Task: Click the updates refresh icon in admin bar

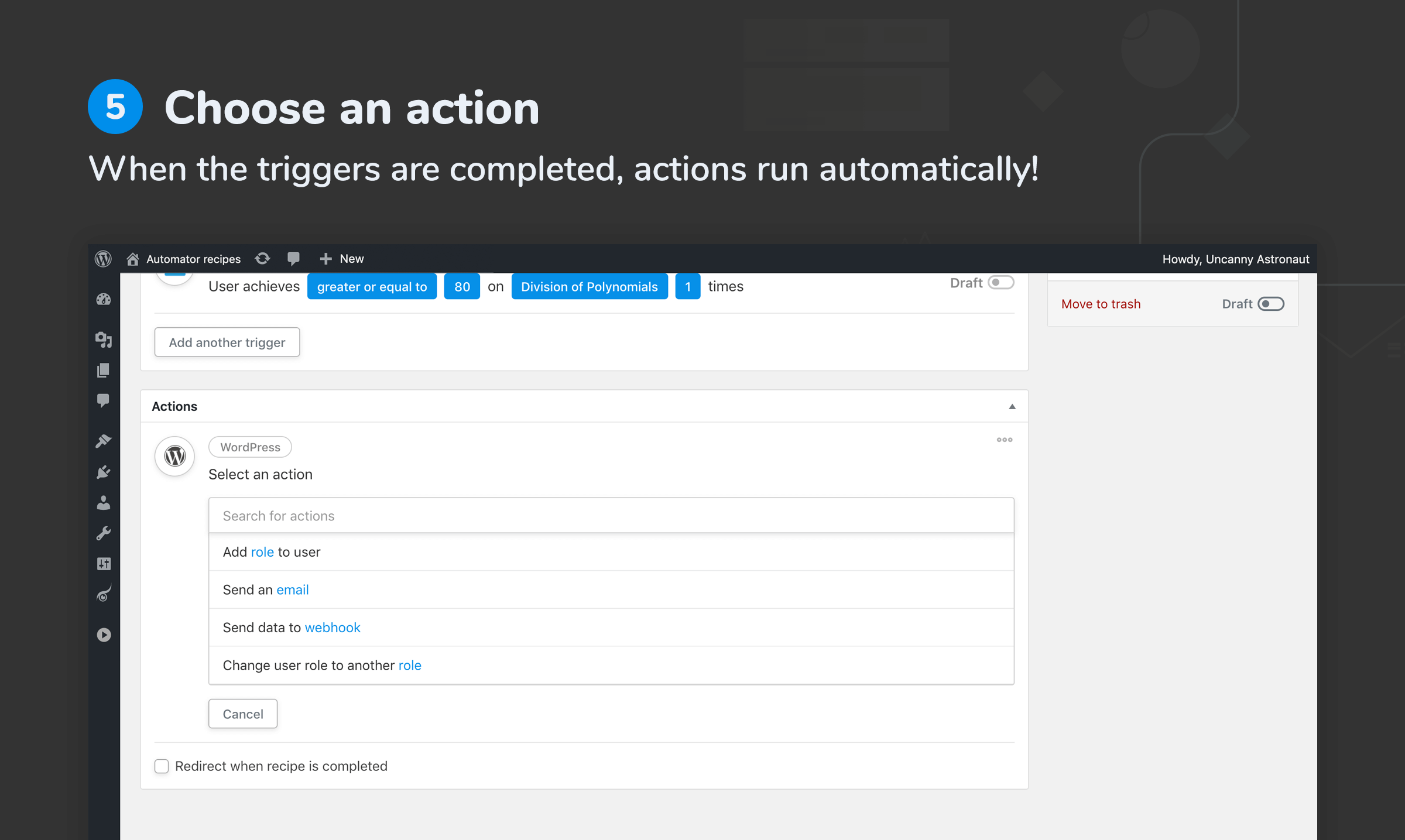Action: pos(263,259)
